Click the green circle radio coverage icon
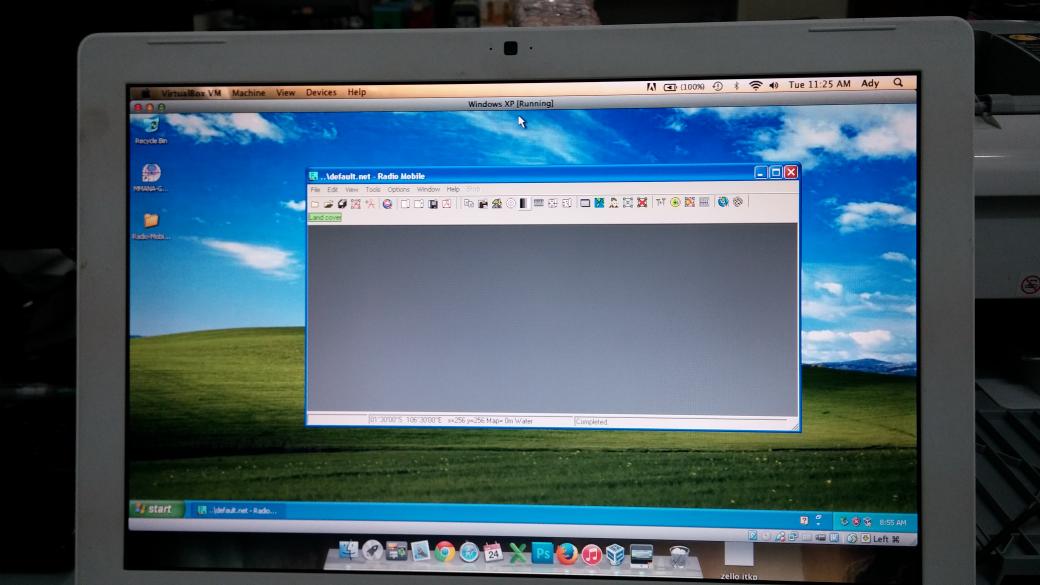 pos(675,202)
